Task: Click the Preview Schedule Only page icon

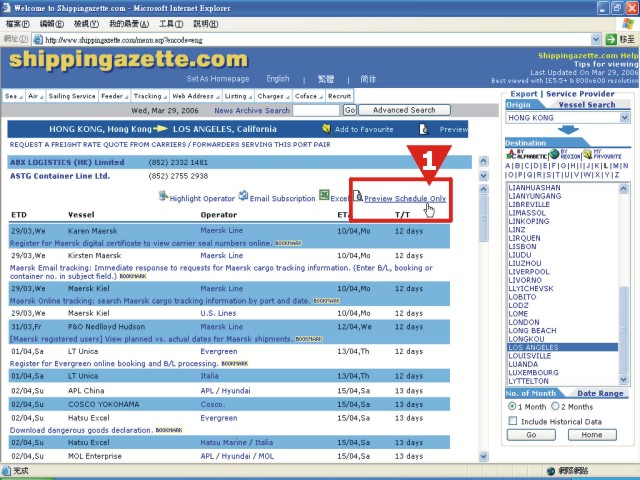Action: click(358, 196)
